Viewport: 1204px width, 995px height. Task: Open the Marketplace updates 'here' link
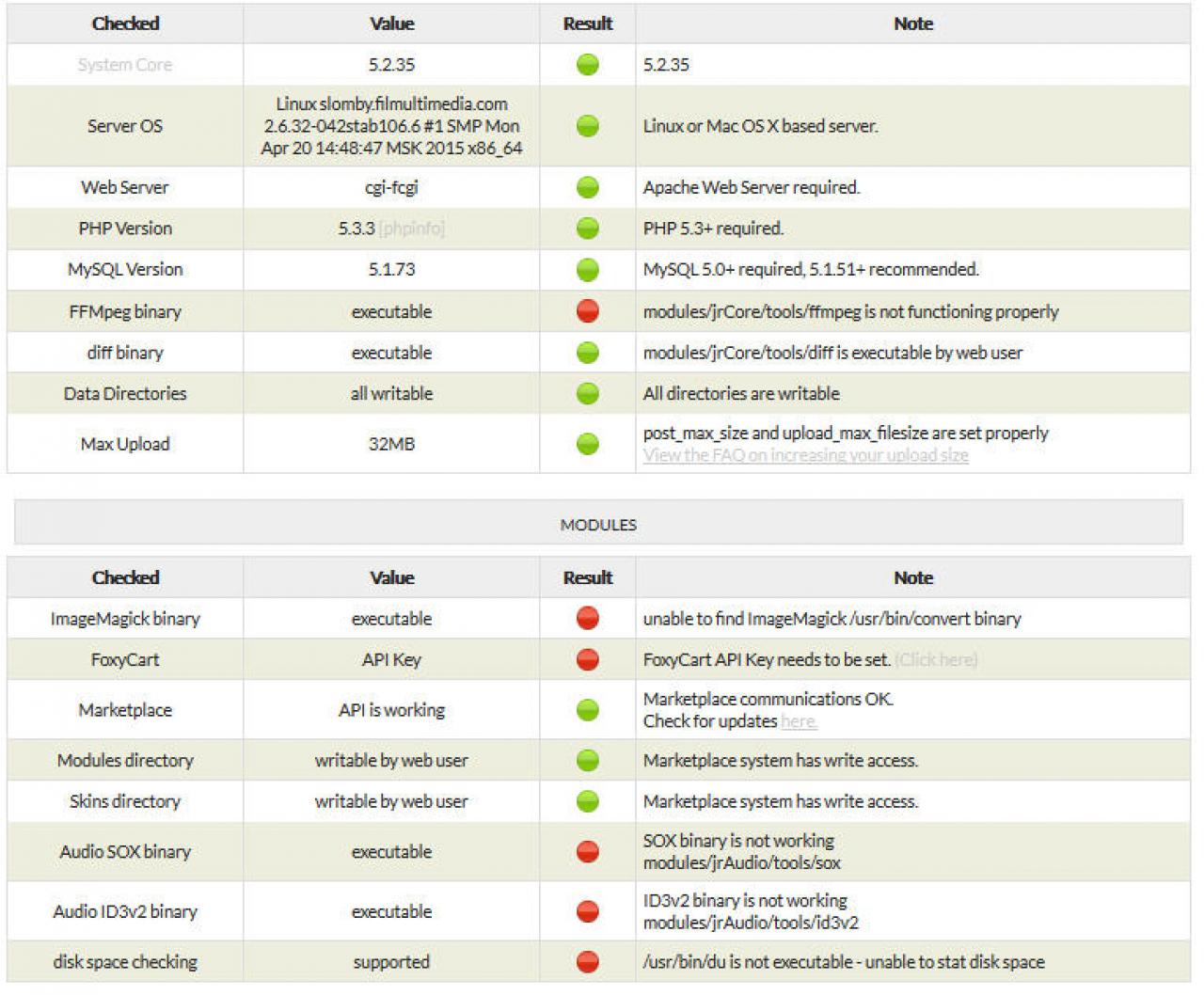pyautogui.click(x=799, y=722)
